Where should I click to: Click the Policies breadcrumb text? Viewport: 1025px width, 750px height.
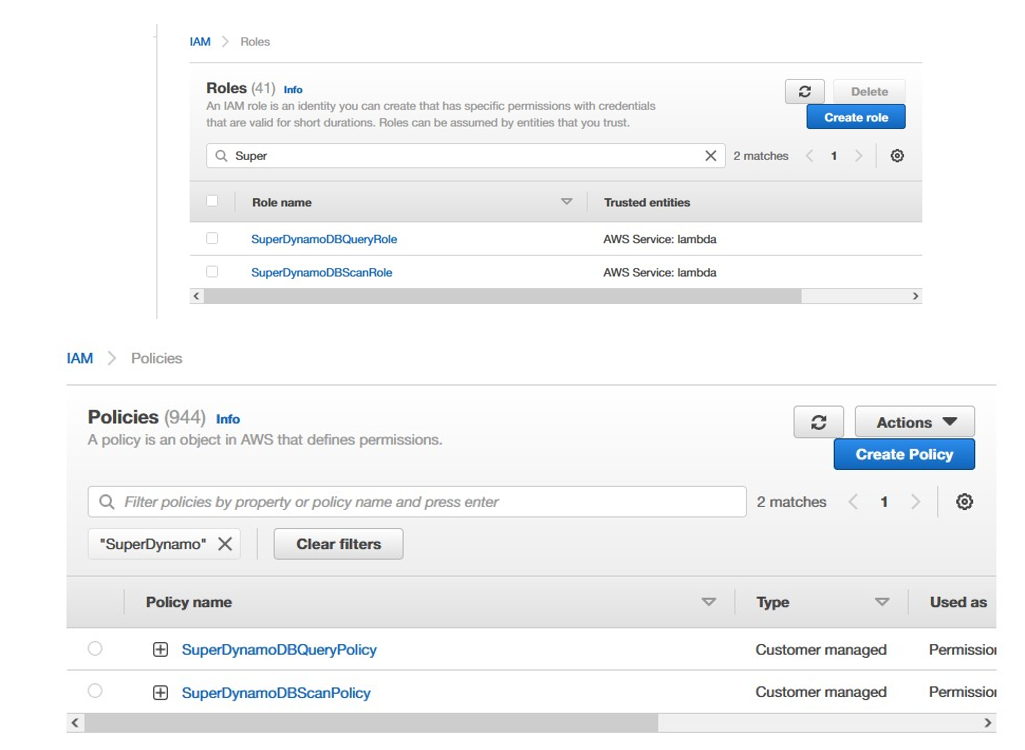pyautogui.click(x=156, y=358)
